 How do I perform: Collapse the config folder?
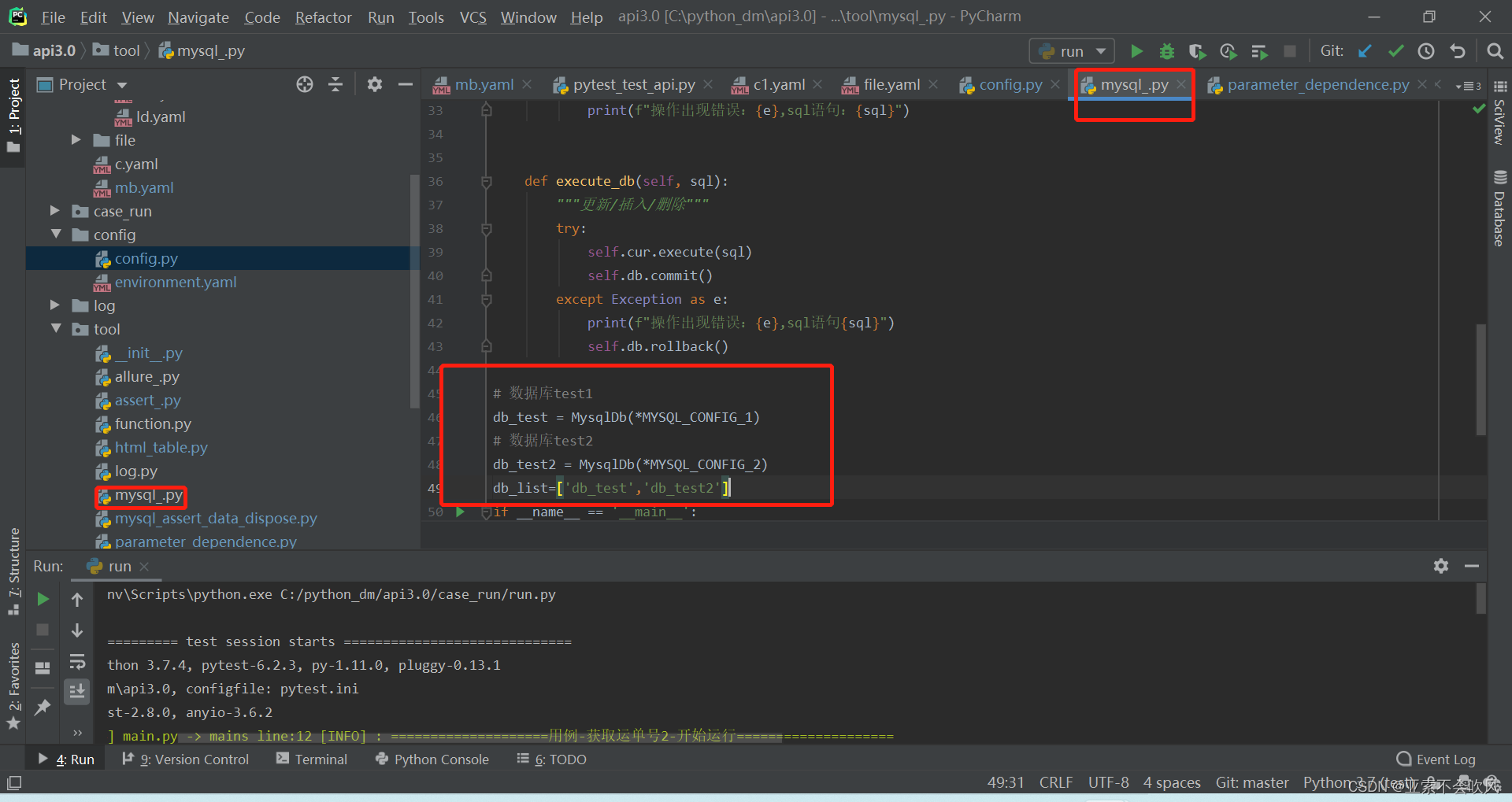click(55, 234)
